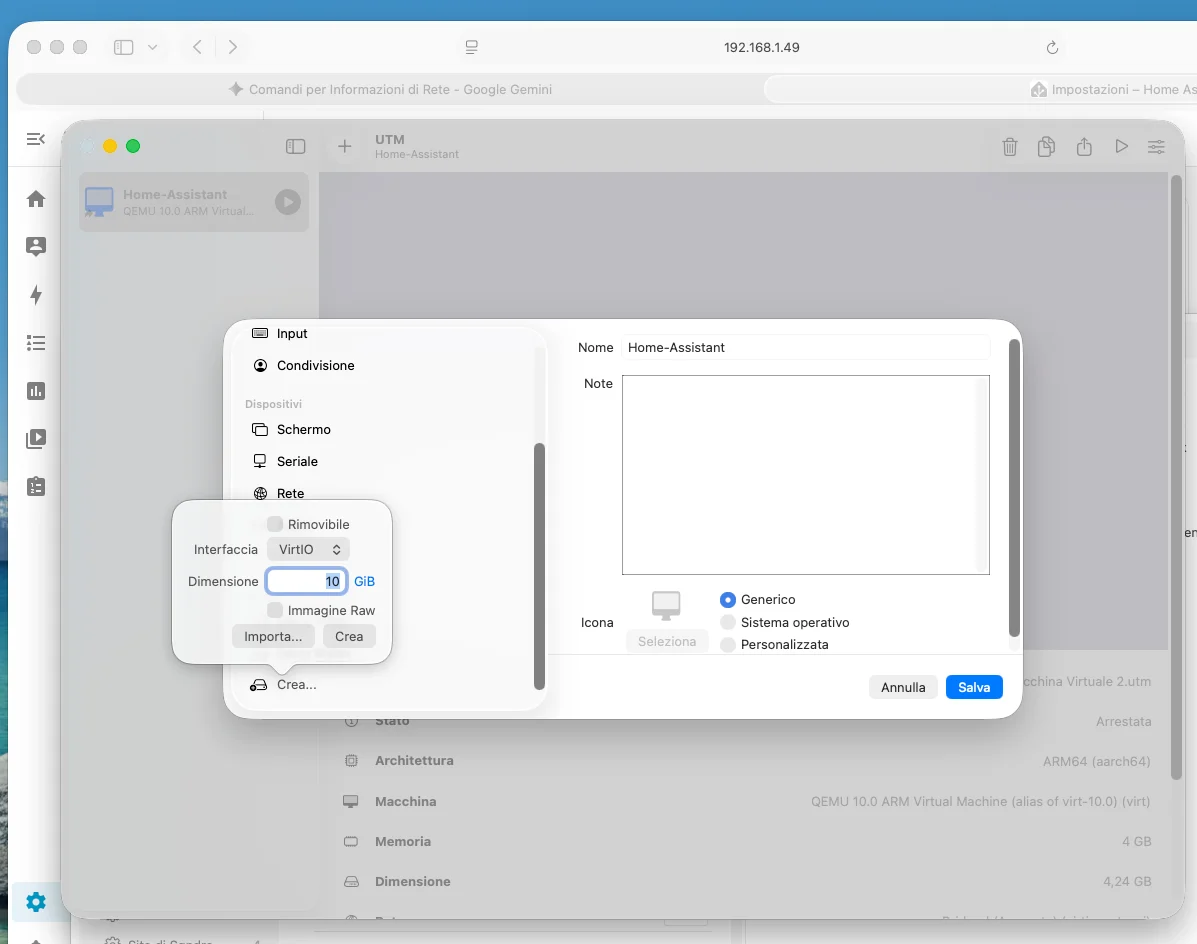The height and width of the screenshot is (944, 1197).
Task: Click Crea... new drive item
Action: pyautogui.click(x=284, y=685)
